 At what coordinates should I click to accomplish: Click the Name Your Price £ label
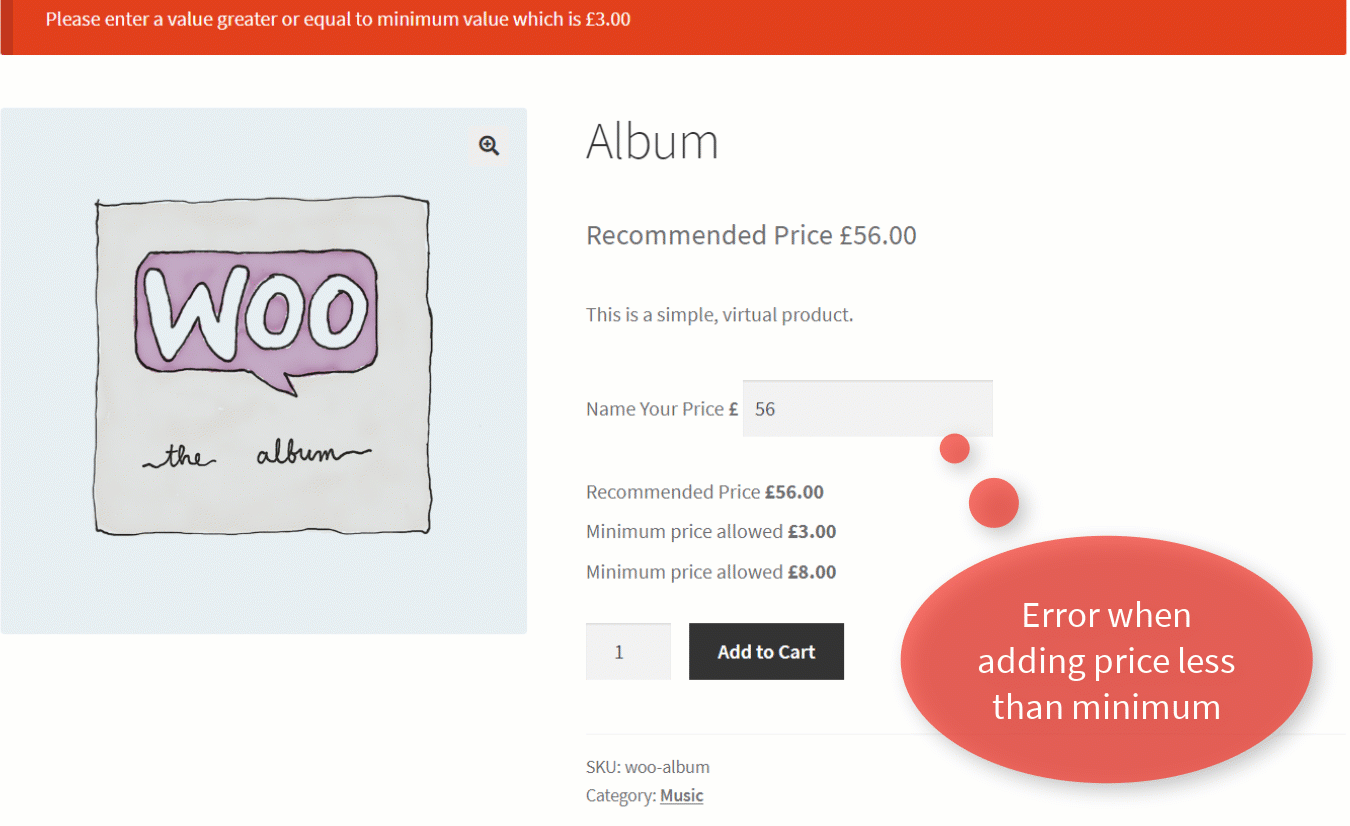coord(661,409)
